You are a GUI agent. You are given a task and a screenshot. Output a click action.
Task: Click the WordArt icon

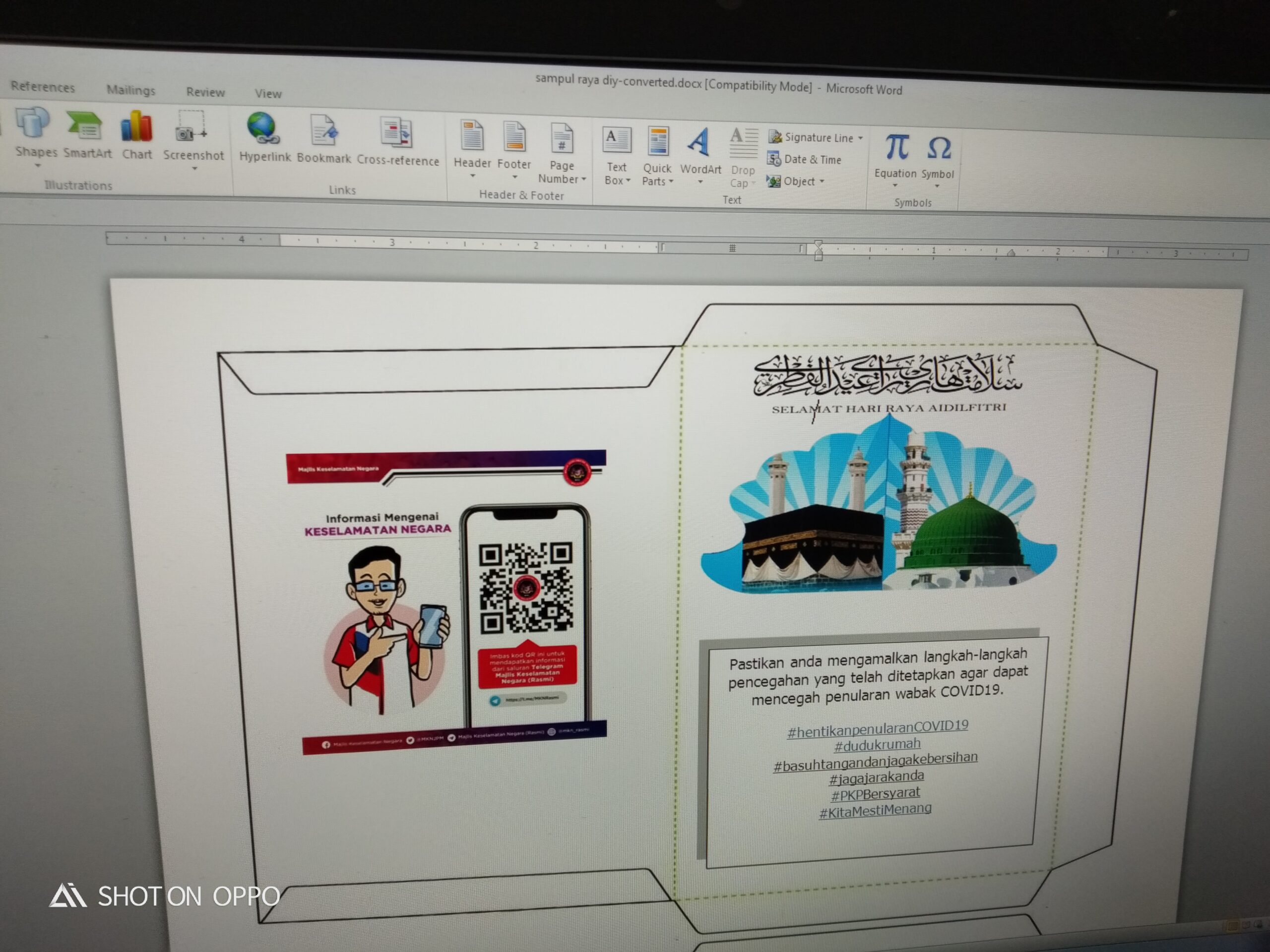tap(699, 142)
